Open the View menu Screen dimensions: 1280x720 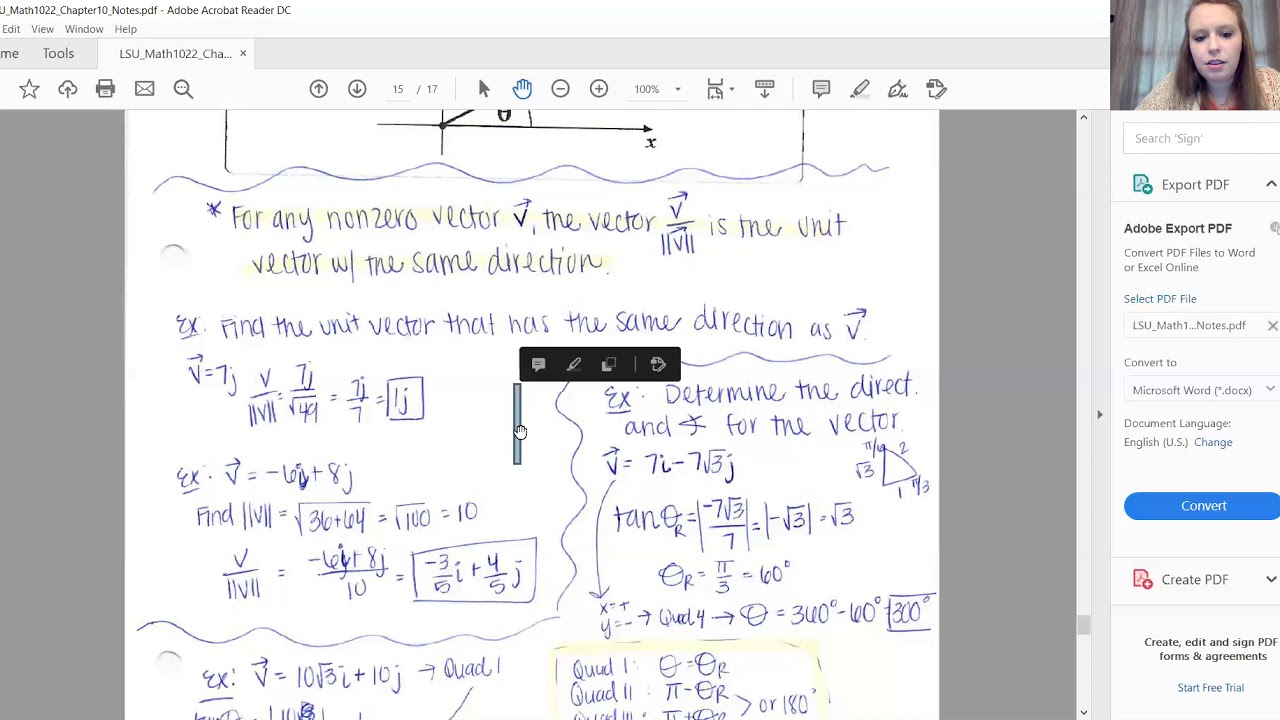tap(42, 29)
